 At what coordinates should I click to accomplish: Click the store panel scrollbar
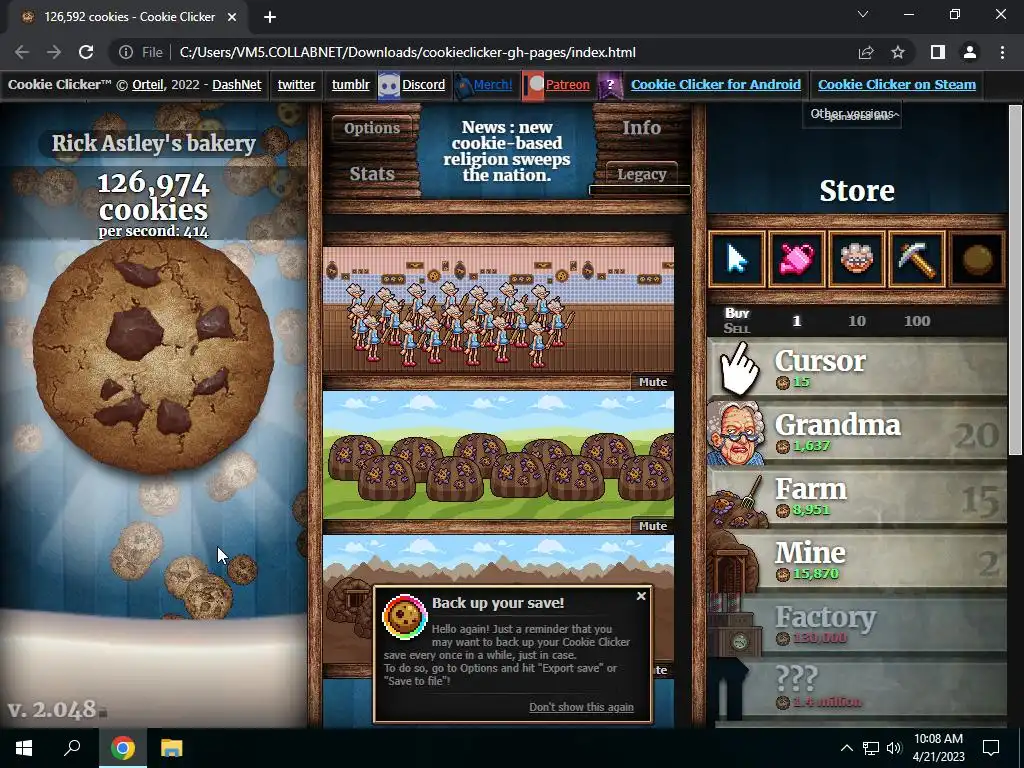coord(1015,281)
